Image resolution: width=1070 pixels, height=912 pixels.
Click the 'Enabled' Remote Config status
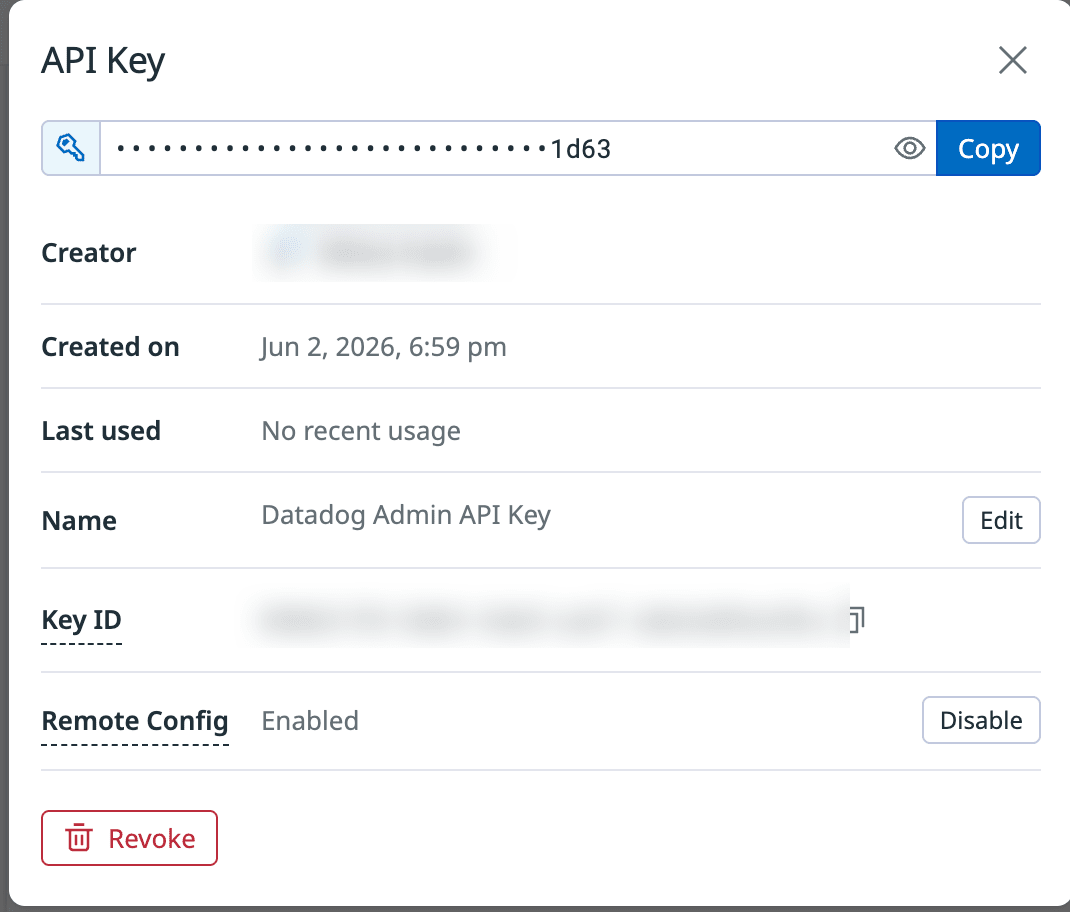coord(310,721)
